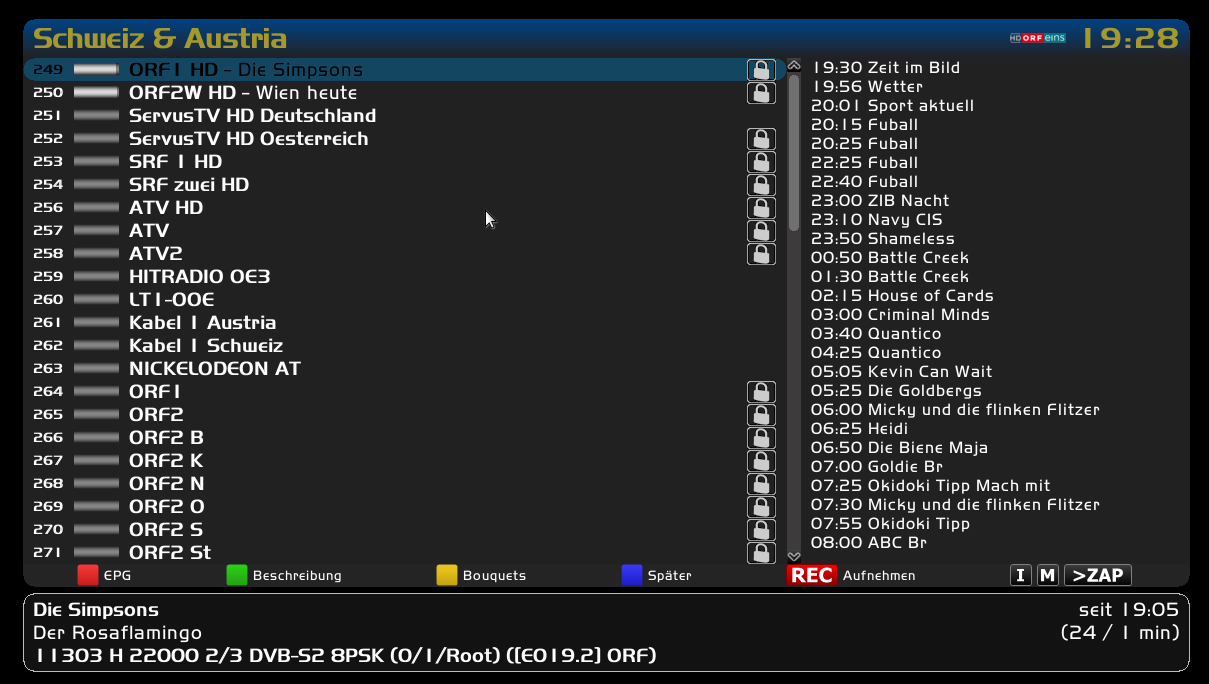Toggle the lock icon beside ATV HD
Screen dimensions: 1209x684
[x=761, y=208]
